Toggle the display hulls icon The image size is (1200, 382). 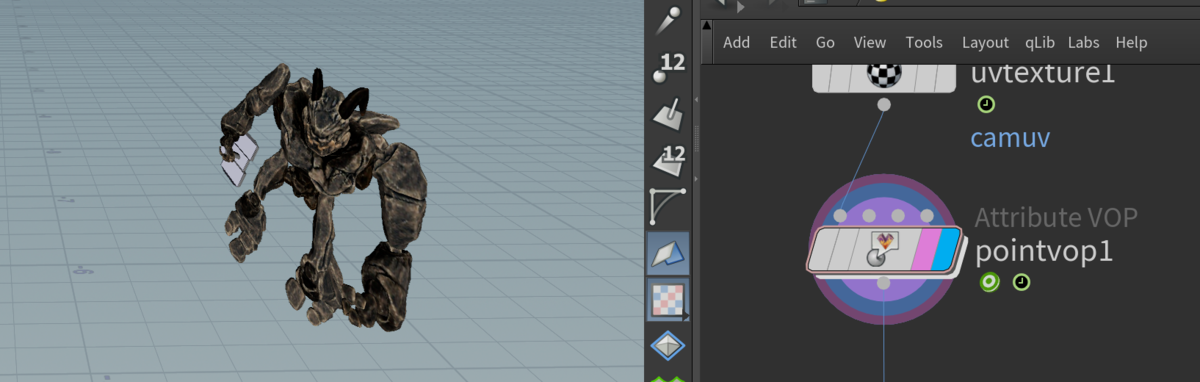point(668,206)
